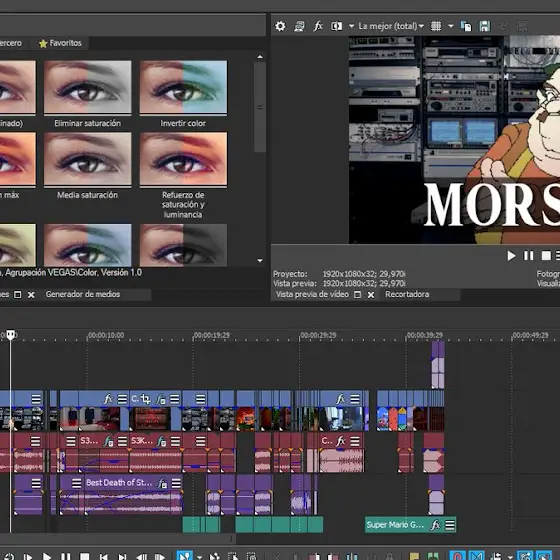Image resolution: width=560 pixels, height=560 pixels.
Task: Open menu of audio clip 'S3...'
Action: [122, 442]
